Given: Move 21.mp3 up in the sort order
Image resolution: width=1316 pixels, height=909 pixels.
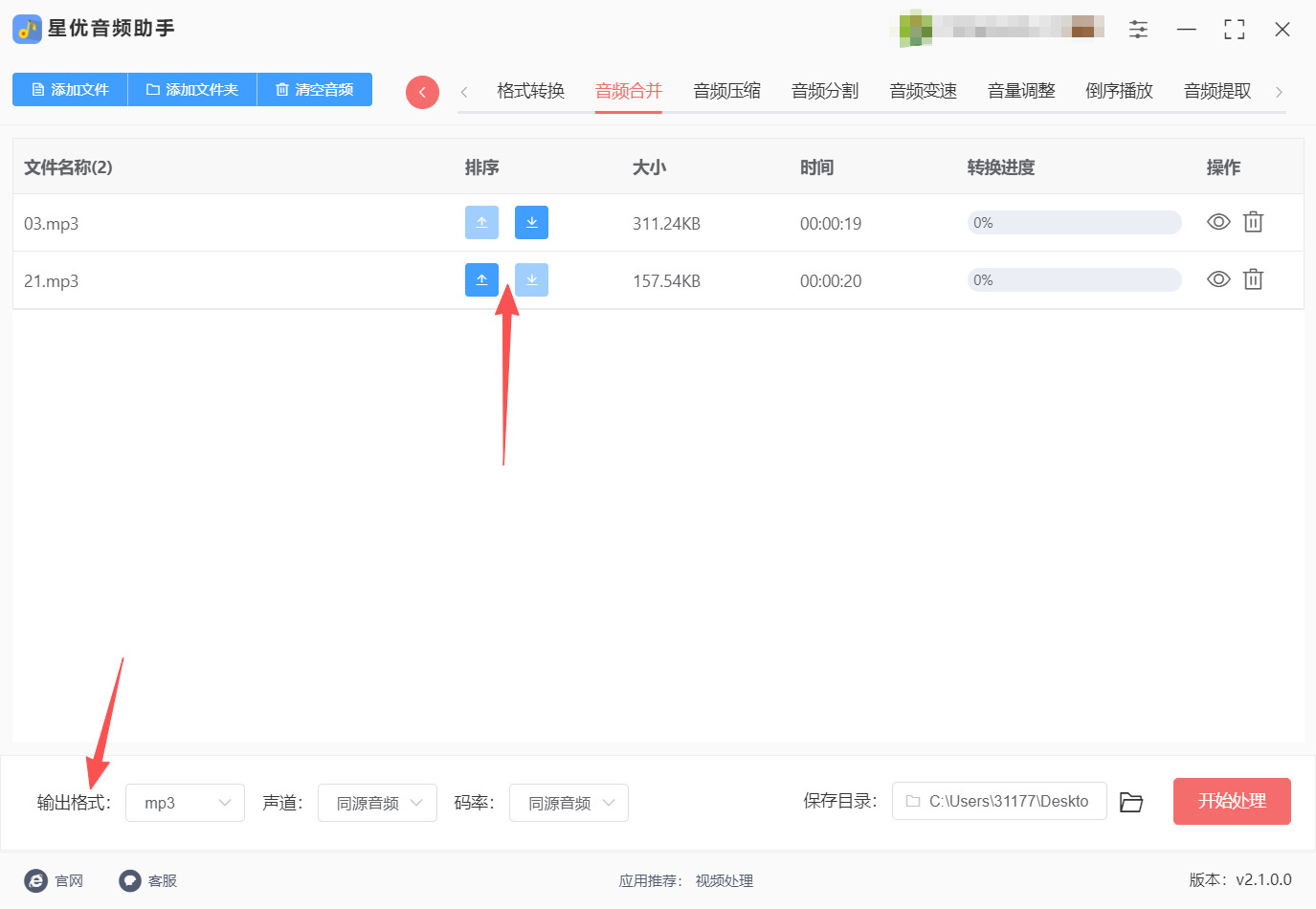Looking at the screenshot, I should pyautogui.click(x=481, y=279).
